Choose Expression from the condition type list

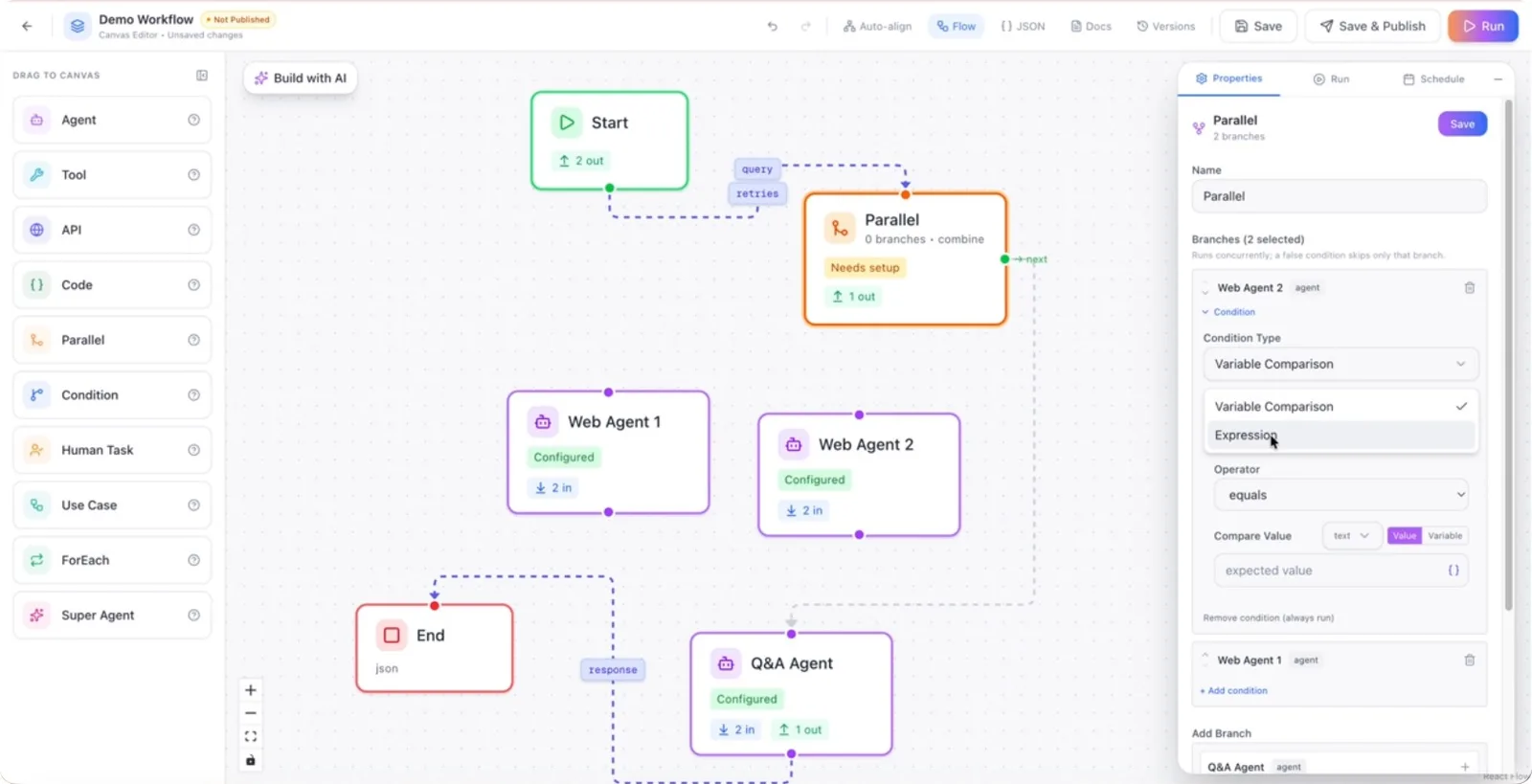[x=1340, y=436]
